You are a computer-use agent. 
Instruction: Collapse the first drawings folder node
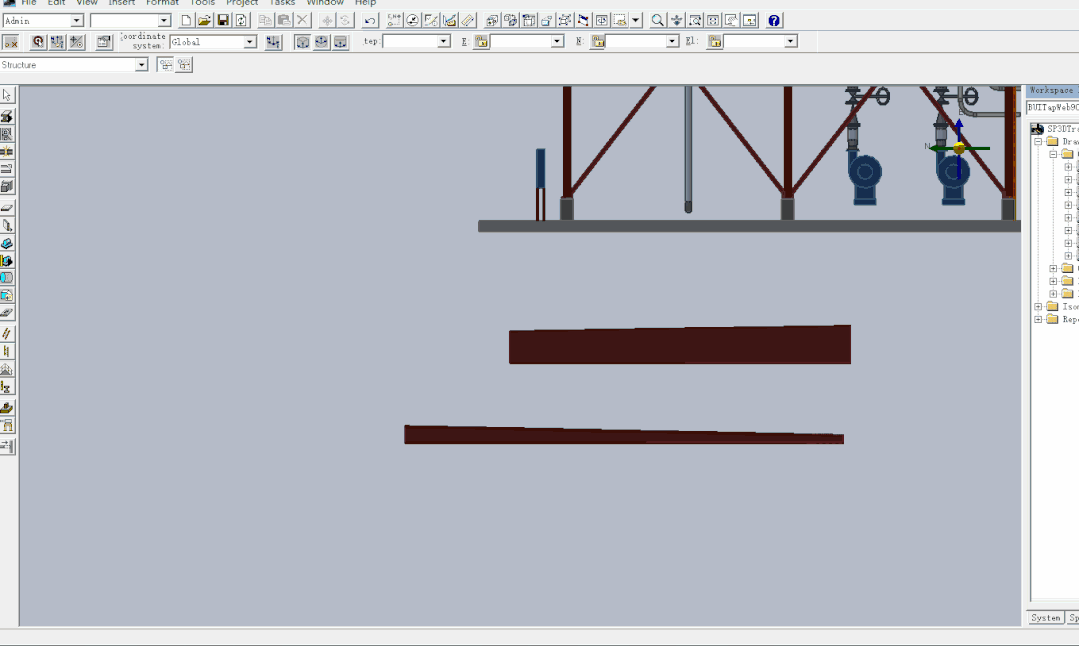click(1038, 142)
